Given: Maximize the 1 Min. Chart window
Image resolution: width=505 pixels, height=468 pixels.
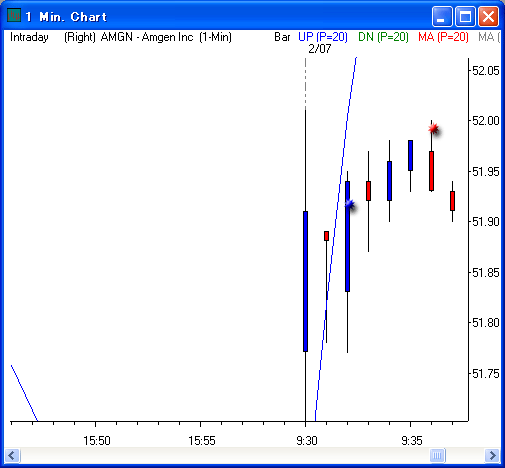Looking at the screenshot, I should (465, 16).
